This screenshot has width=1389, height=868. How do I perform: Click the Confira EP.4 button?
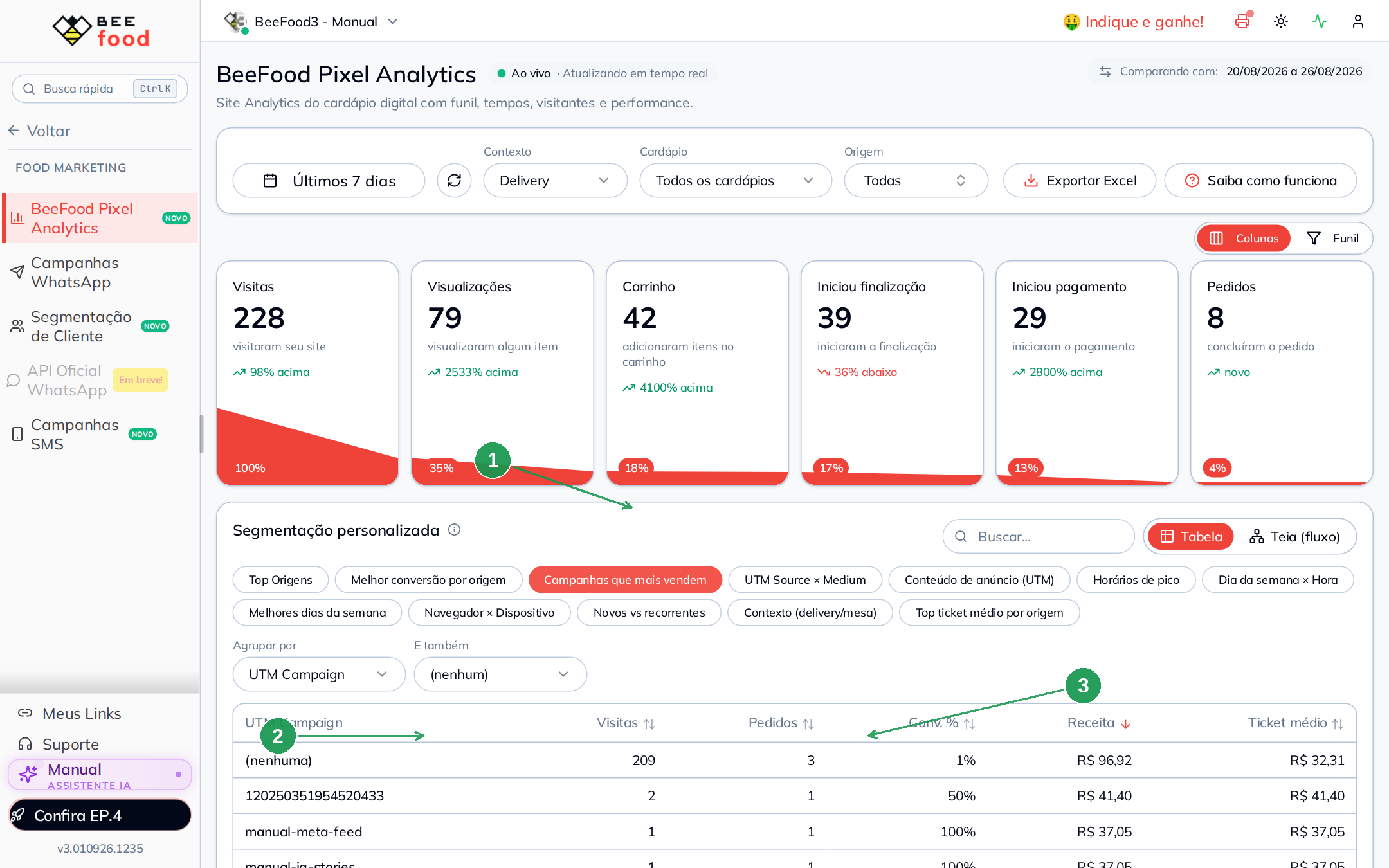[100, 815]
